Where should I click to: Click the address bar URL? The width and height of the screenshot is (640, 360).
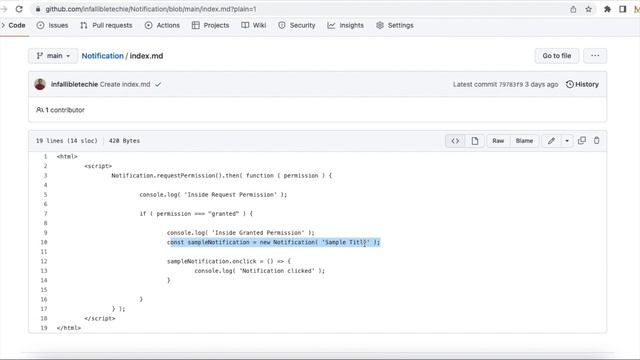(x=151, y=9)
